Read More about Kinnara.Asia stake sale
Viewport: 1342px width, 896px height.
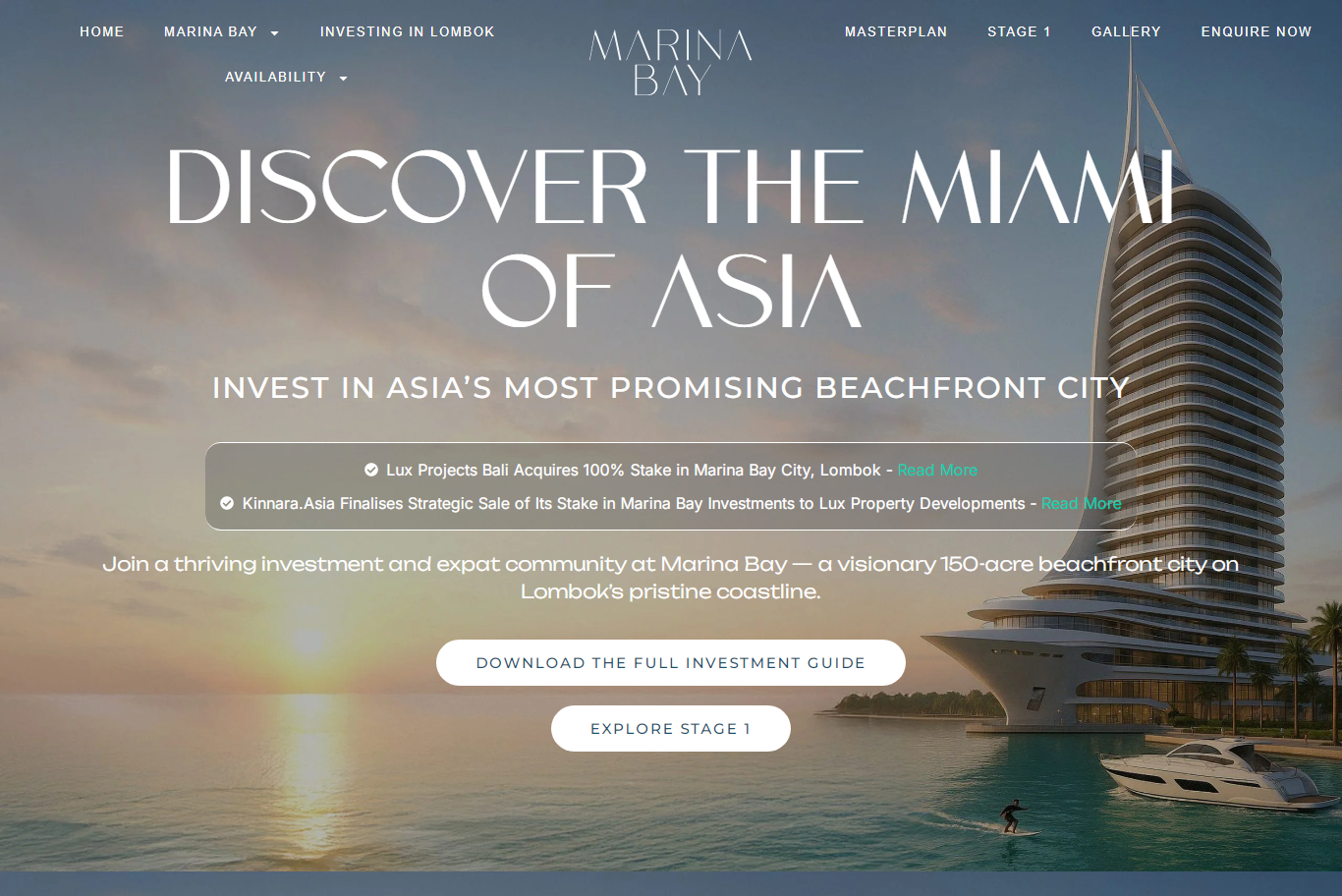[1082, 503]
